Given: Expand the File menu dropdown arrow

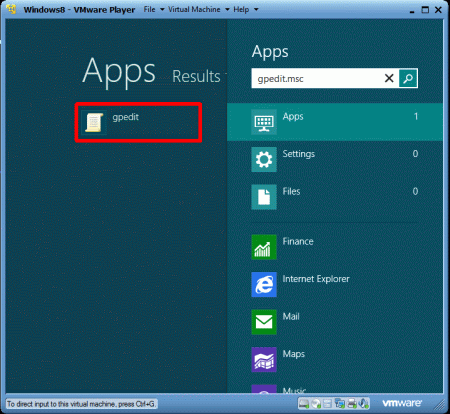Looking at the screenshot, I should [x=162, y=9].
